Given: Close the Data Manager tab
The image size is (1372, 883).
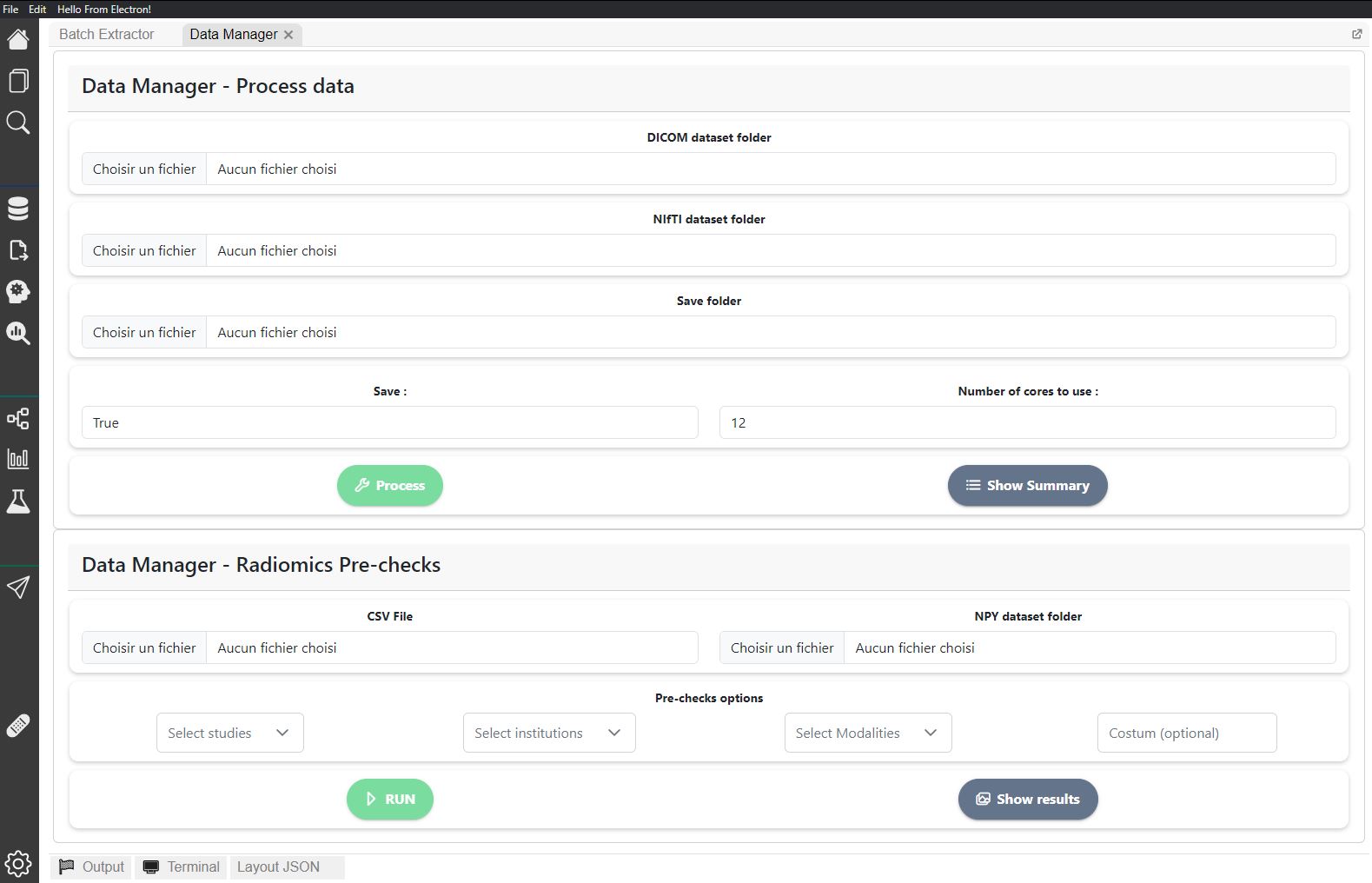Looking at the screenshot, I should [288, 35].
